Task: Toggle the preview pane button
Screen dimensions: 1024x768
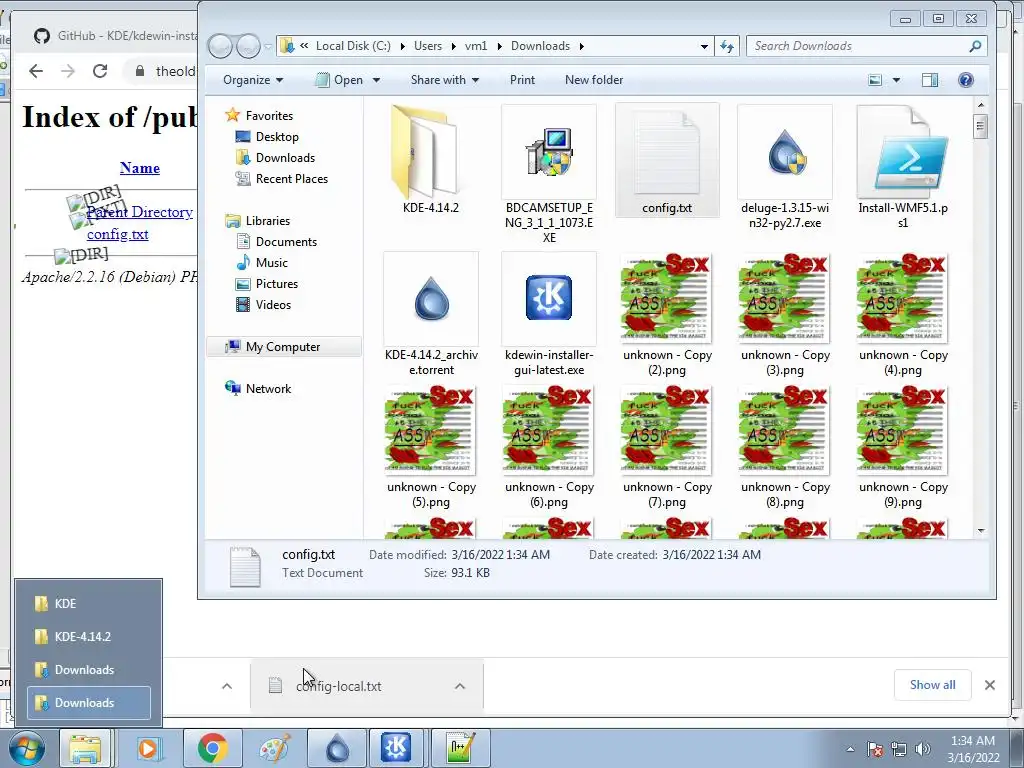Action: pos(930,80)
